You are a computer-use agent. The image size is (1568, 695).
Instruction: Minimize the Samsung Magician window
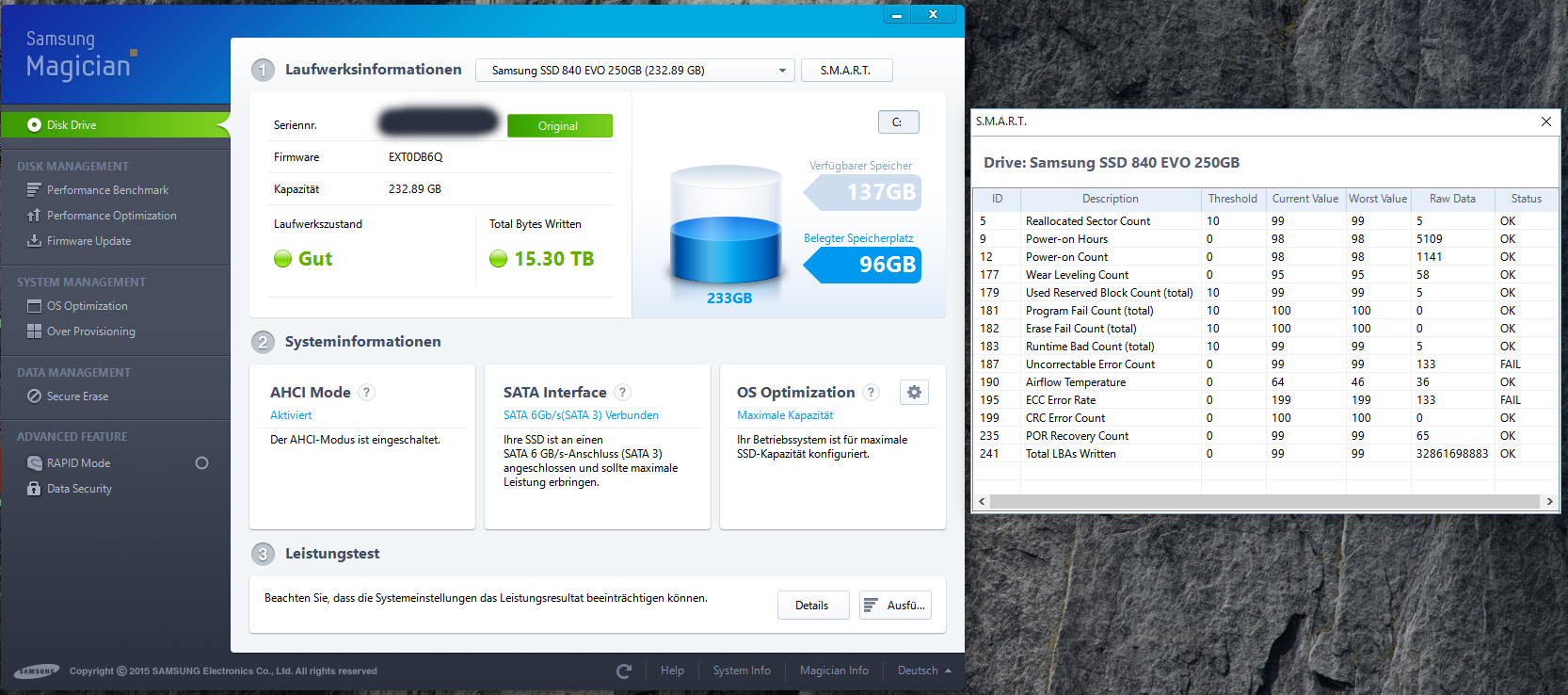(897, 14)
